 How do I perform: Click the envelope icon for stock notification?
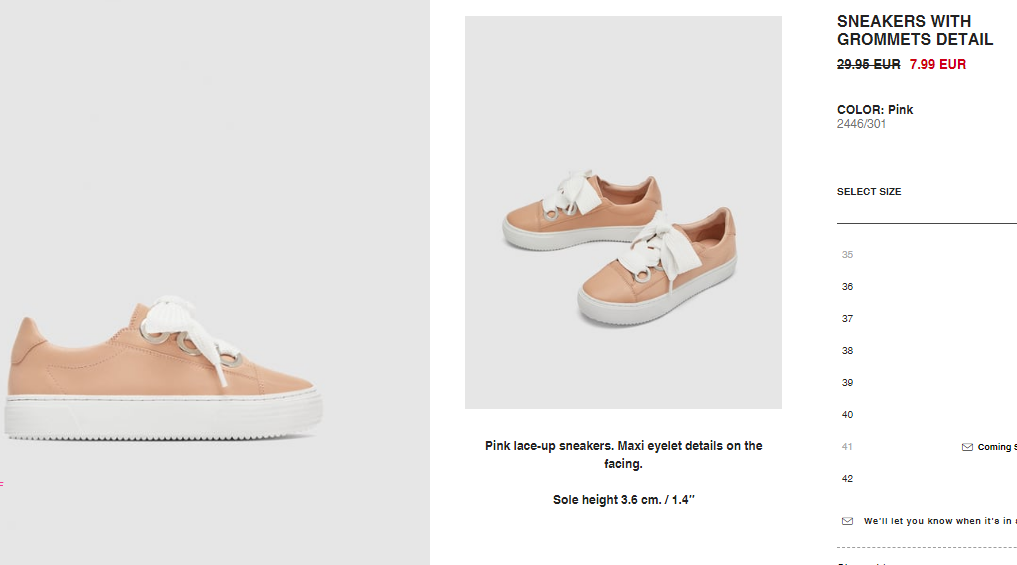point(847,521)
